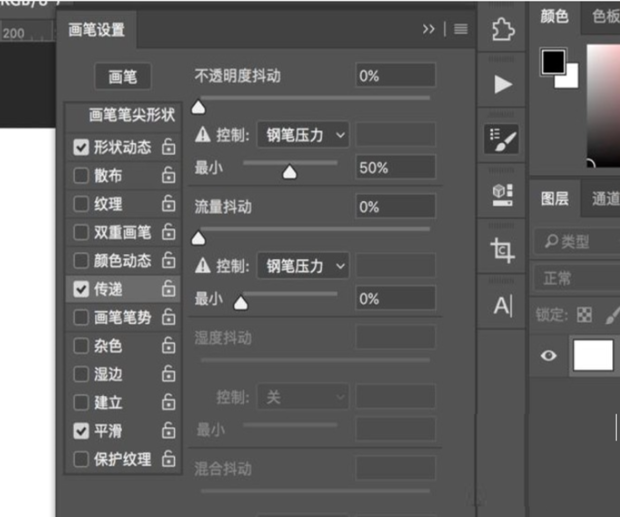Click the opacity 最小 50% value field

point(395,167)
